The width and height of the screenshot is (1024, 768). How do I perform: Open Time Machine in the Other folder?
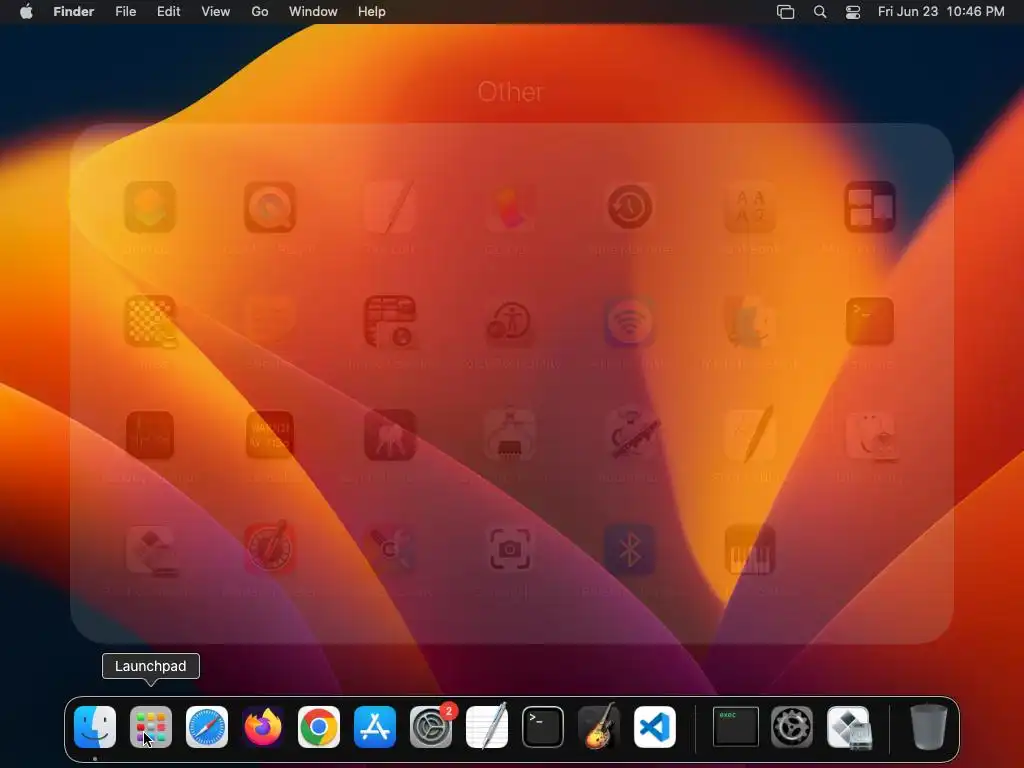(630, 207)
